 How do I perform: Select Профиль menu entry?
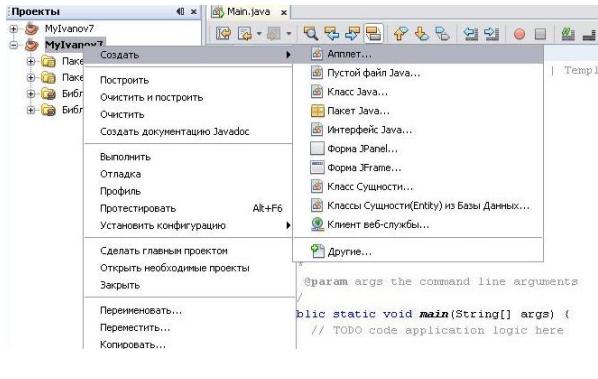(x=188, y=191)
